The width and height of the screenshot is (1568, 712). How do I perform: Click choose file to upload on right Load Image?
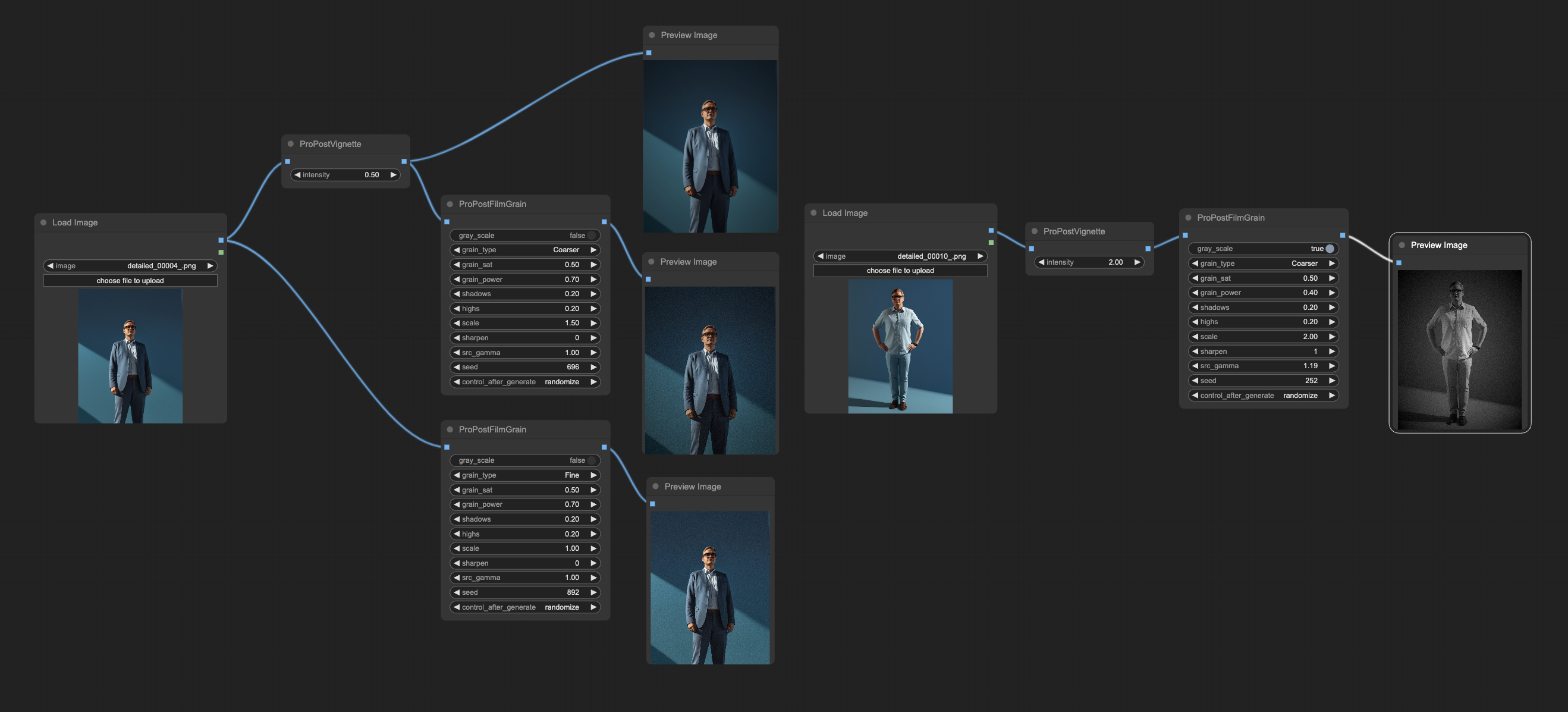(x=900, y=271)
